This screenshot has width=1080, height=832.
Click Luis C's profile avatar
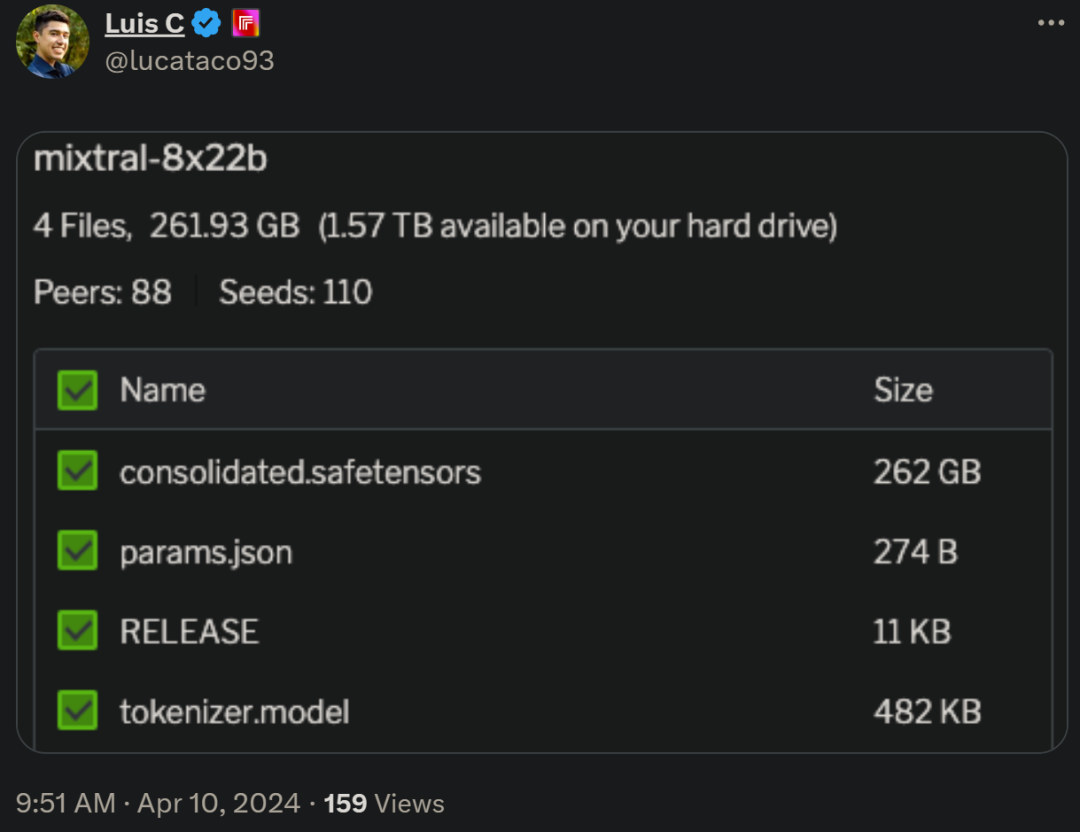pos(51,42)
